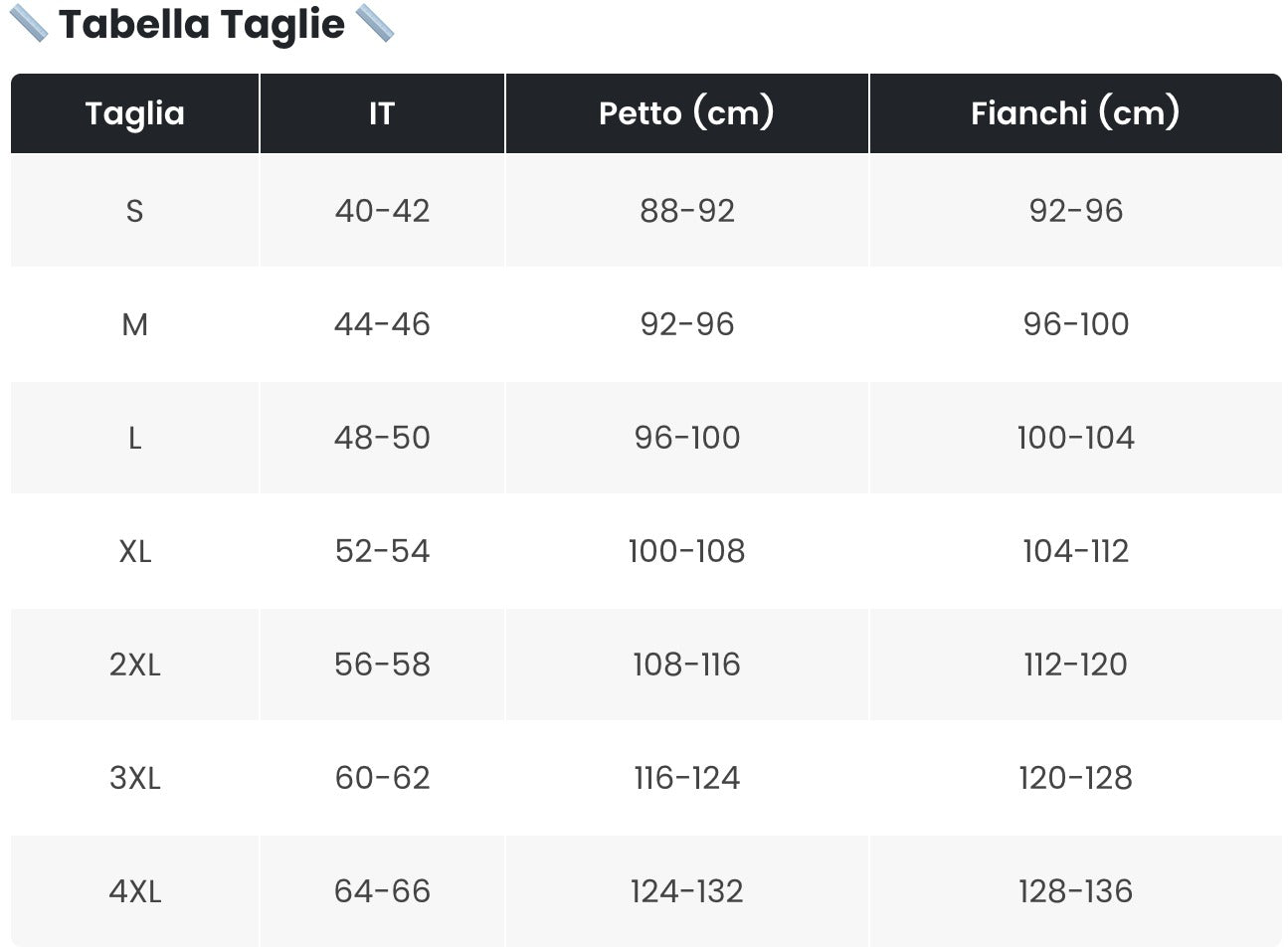Click the chest value 100-108
This screenshot has width=1288, height=952.
(687, 551)
